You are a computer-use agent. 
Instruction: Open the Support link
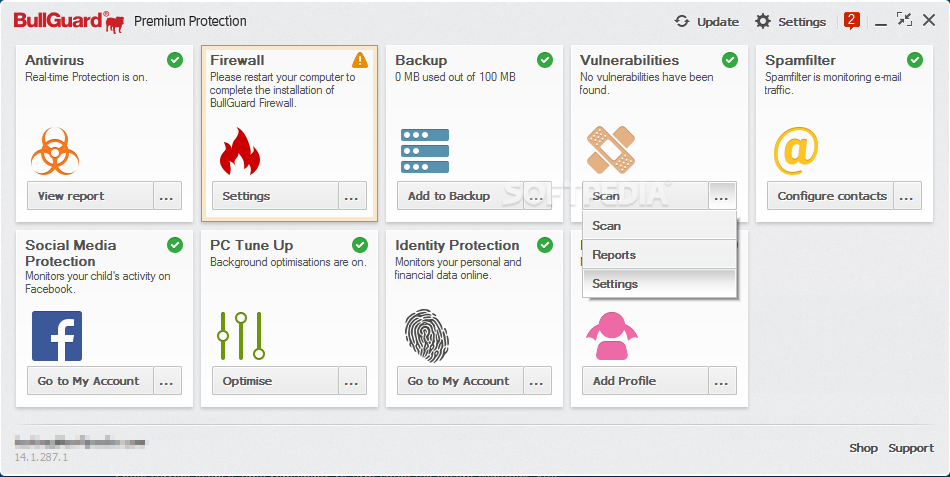coord(911,448)
